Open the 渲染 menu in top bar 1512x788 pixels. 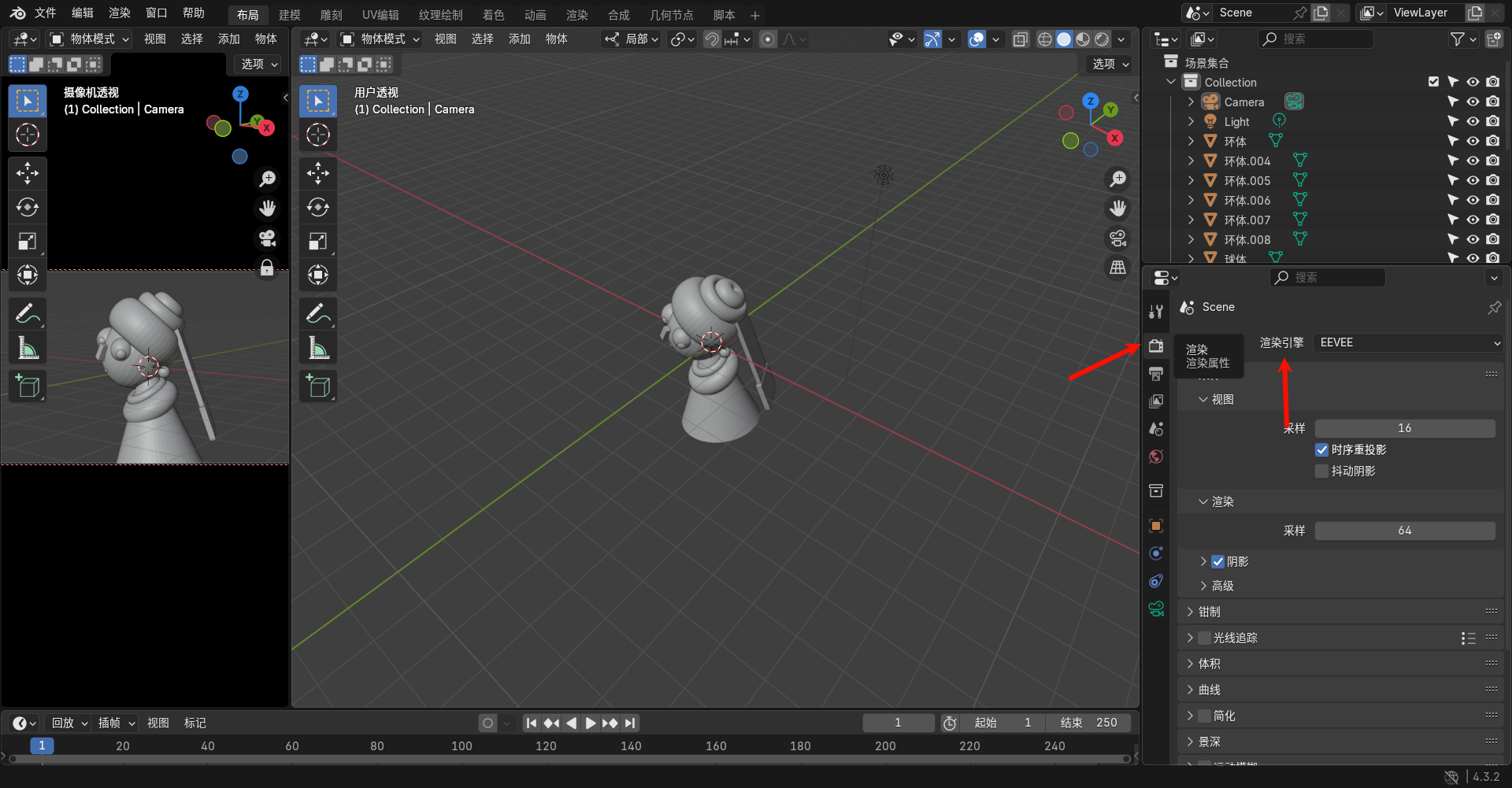click(x=120, y=13)
